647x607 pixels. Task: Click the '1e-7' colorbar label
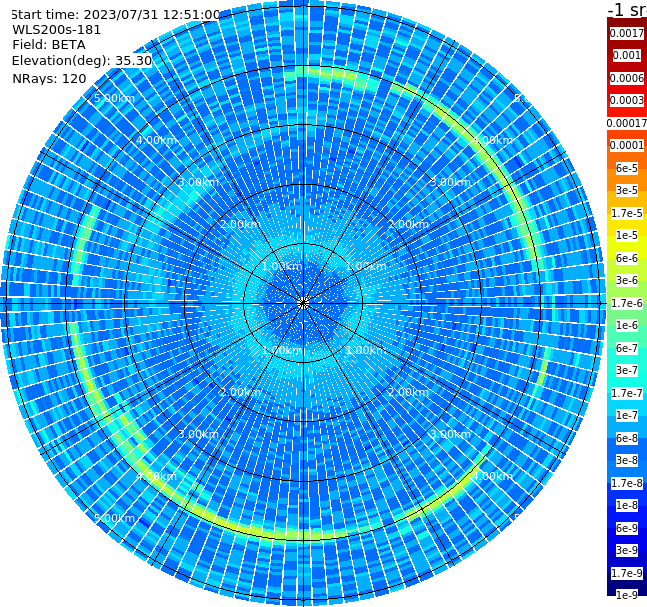[627, 415]
